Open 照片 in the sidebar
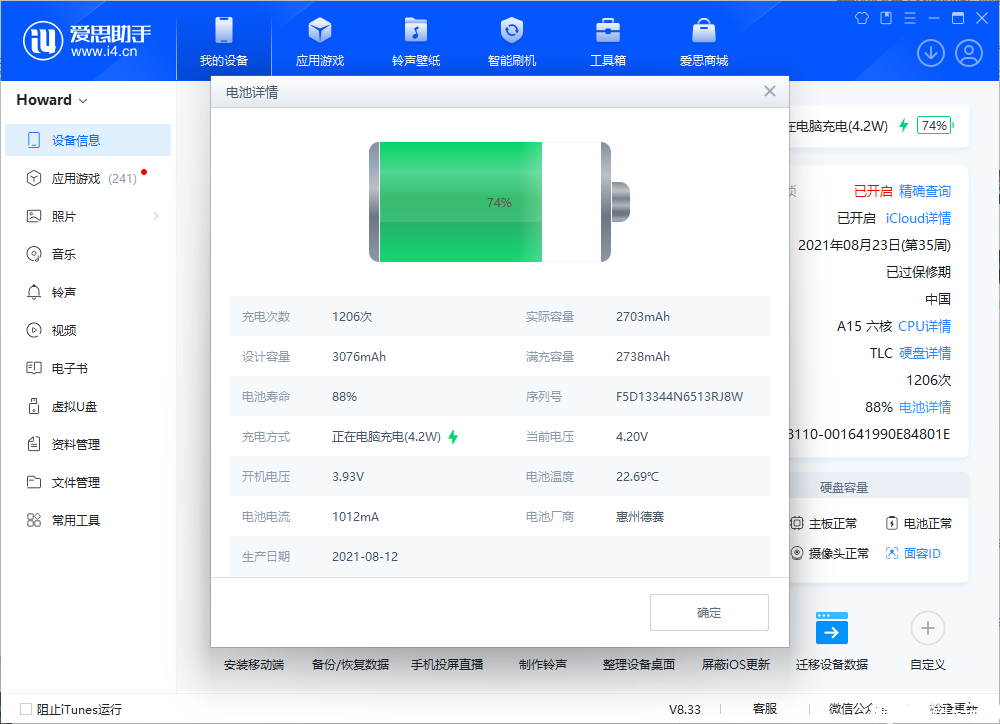The width and height of the screenshot is (1000, 724). point(88,216)
